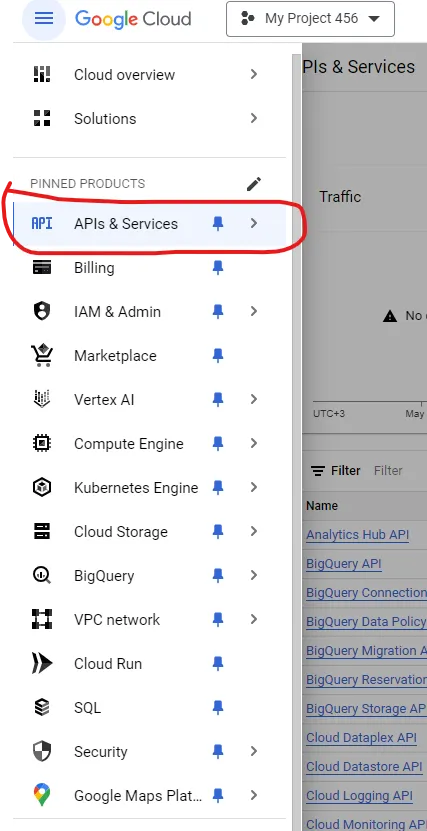The image size is (427, 831).
Task: Expand BigQuery submenu chevron
Action: tap(254, 576)
